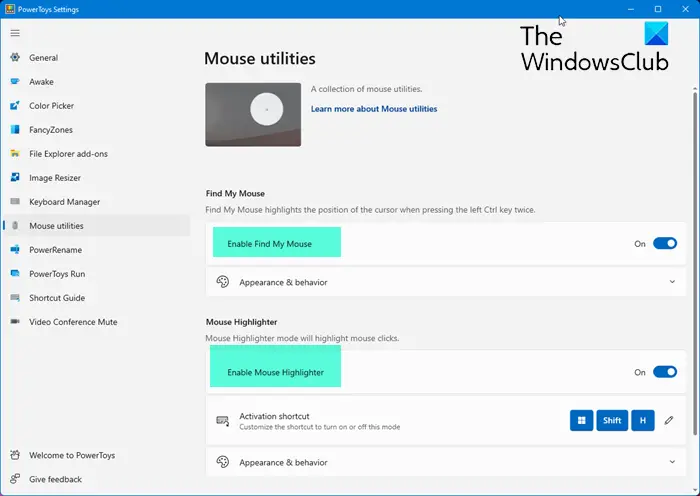Click Give feedback at sidebar bottom

pos(96,479)
